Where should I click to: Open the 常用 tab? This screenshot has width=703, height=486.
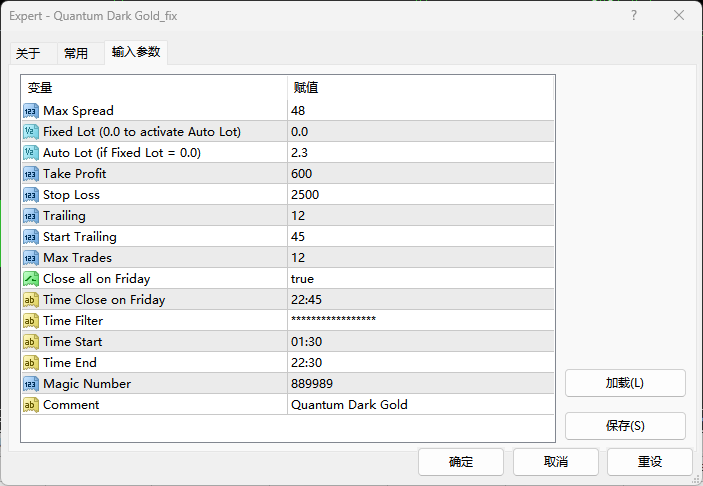pos(76,54)
